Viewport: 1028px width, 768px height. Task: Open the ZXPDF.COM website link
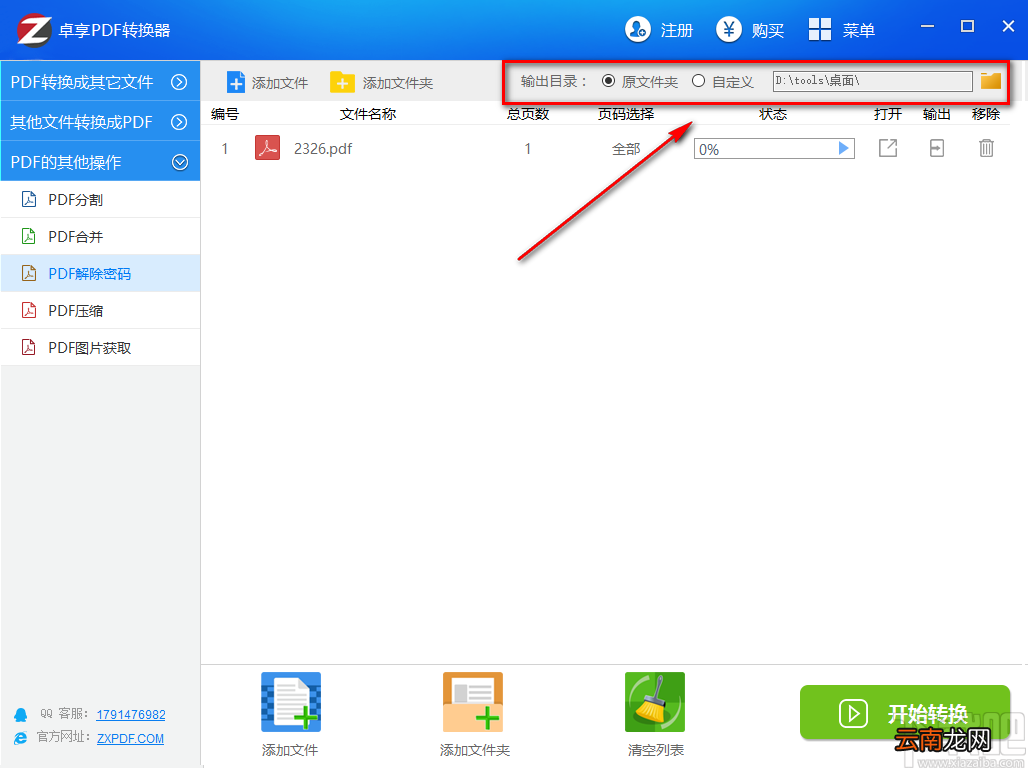130,738
